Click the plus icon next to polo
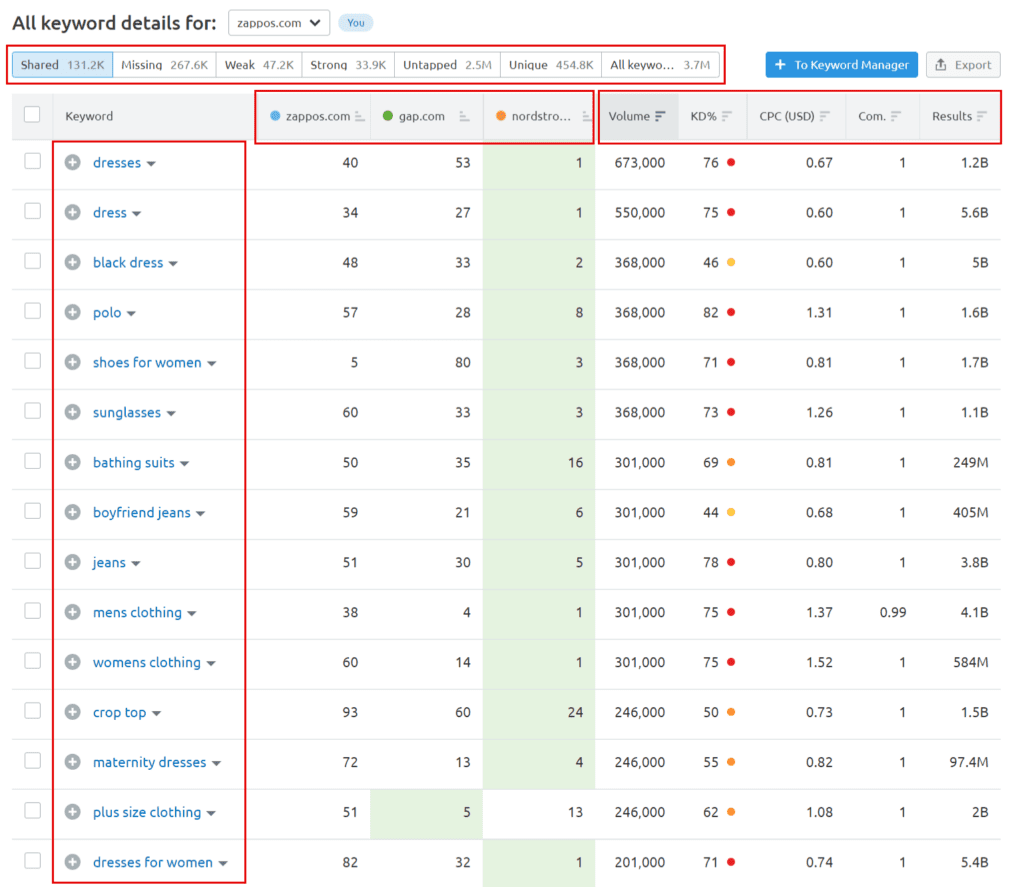This screenshot has height=887, width=1024. [x=72, y=312]
